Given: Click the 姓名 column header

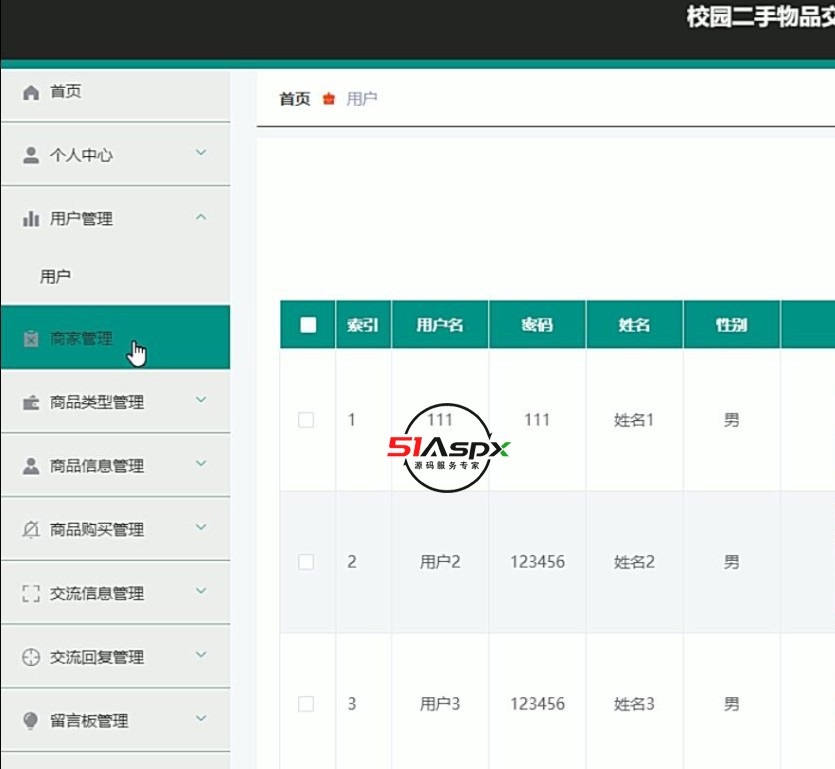Looking at the screenshot, I should coord(634,325).
